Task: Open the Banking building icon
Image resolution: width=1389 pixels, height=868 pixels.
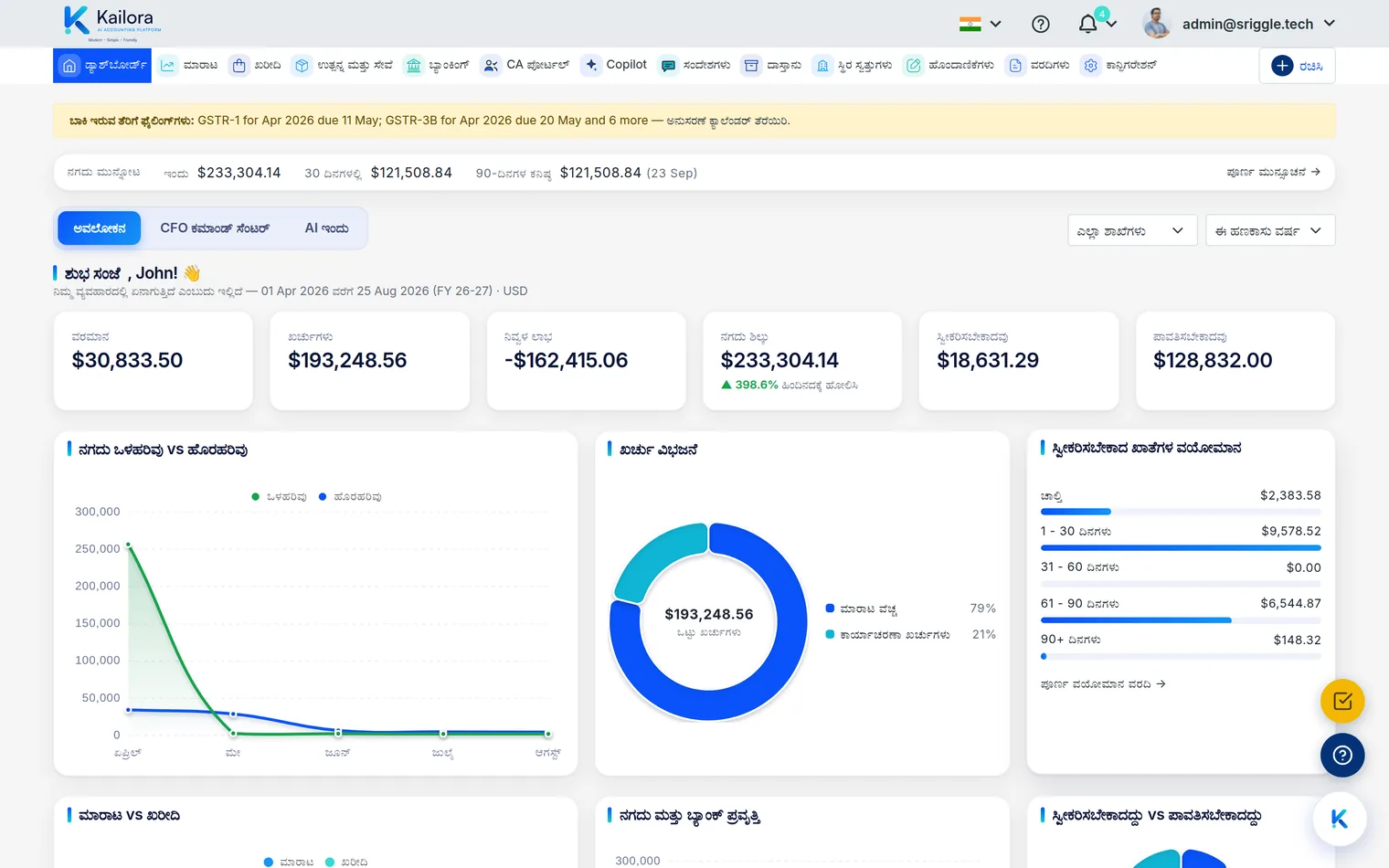Action: [413, 66]
